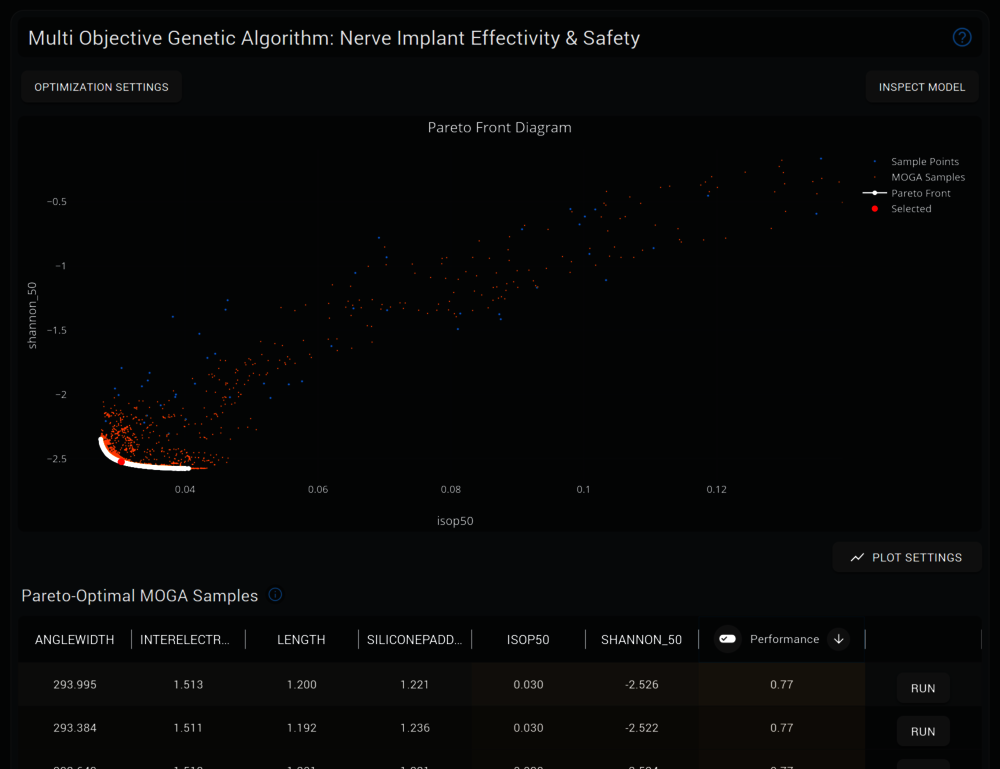
Task: Click info icon beside Pareto-Optimal MOGA Samples
Action: coord(275,595)
